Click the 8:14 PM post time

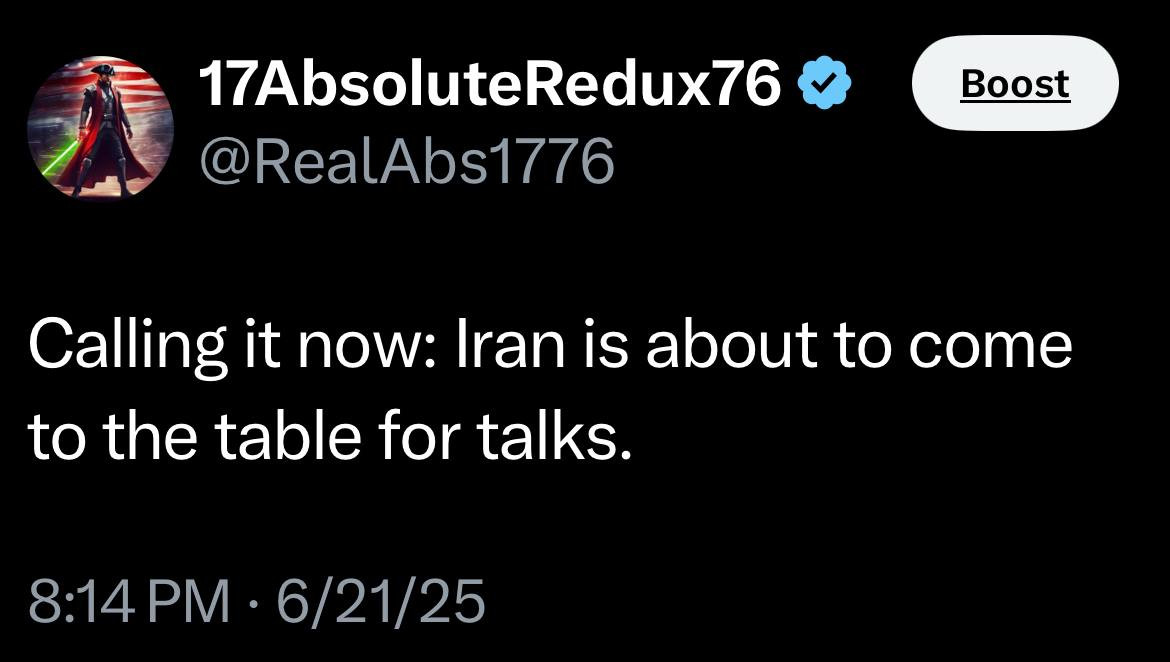(x=130, y=603)
